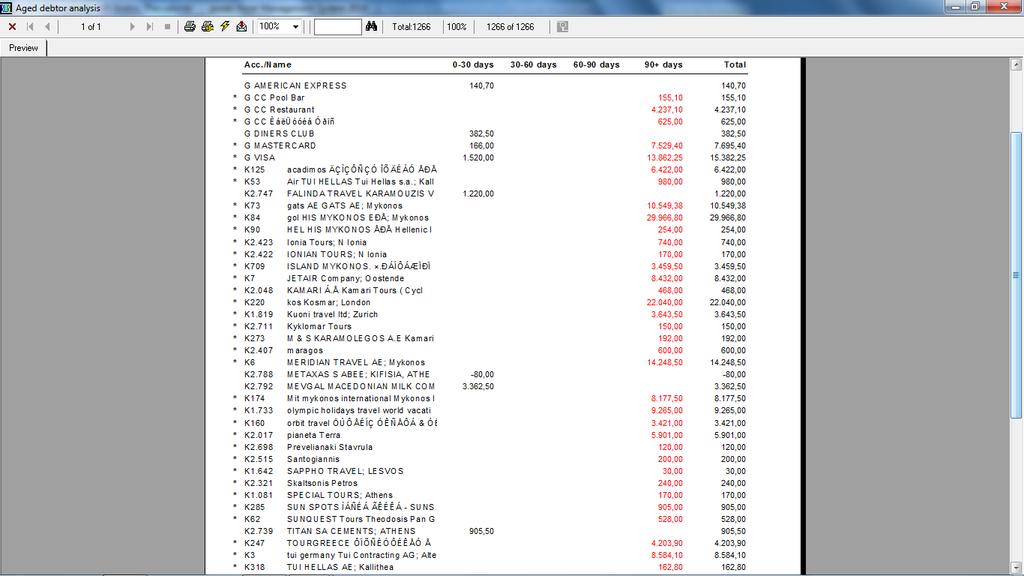Click the 14.248,50 red amount for K6

click(x=665, y=362)
